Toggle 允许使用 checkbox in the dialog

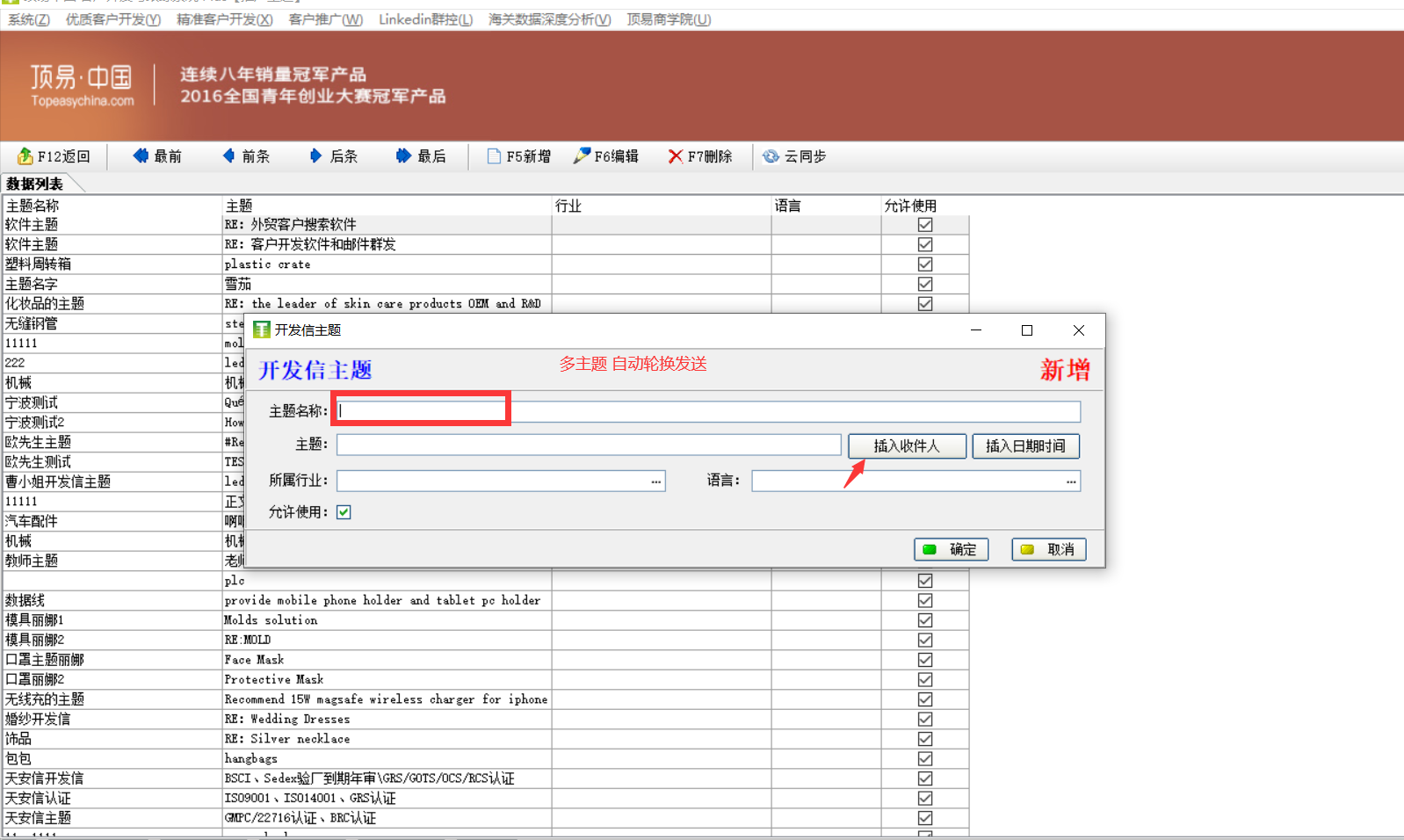[344, 512]
